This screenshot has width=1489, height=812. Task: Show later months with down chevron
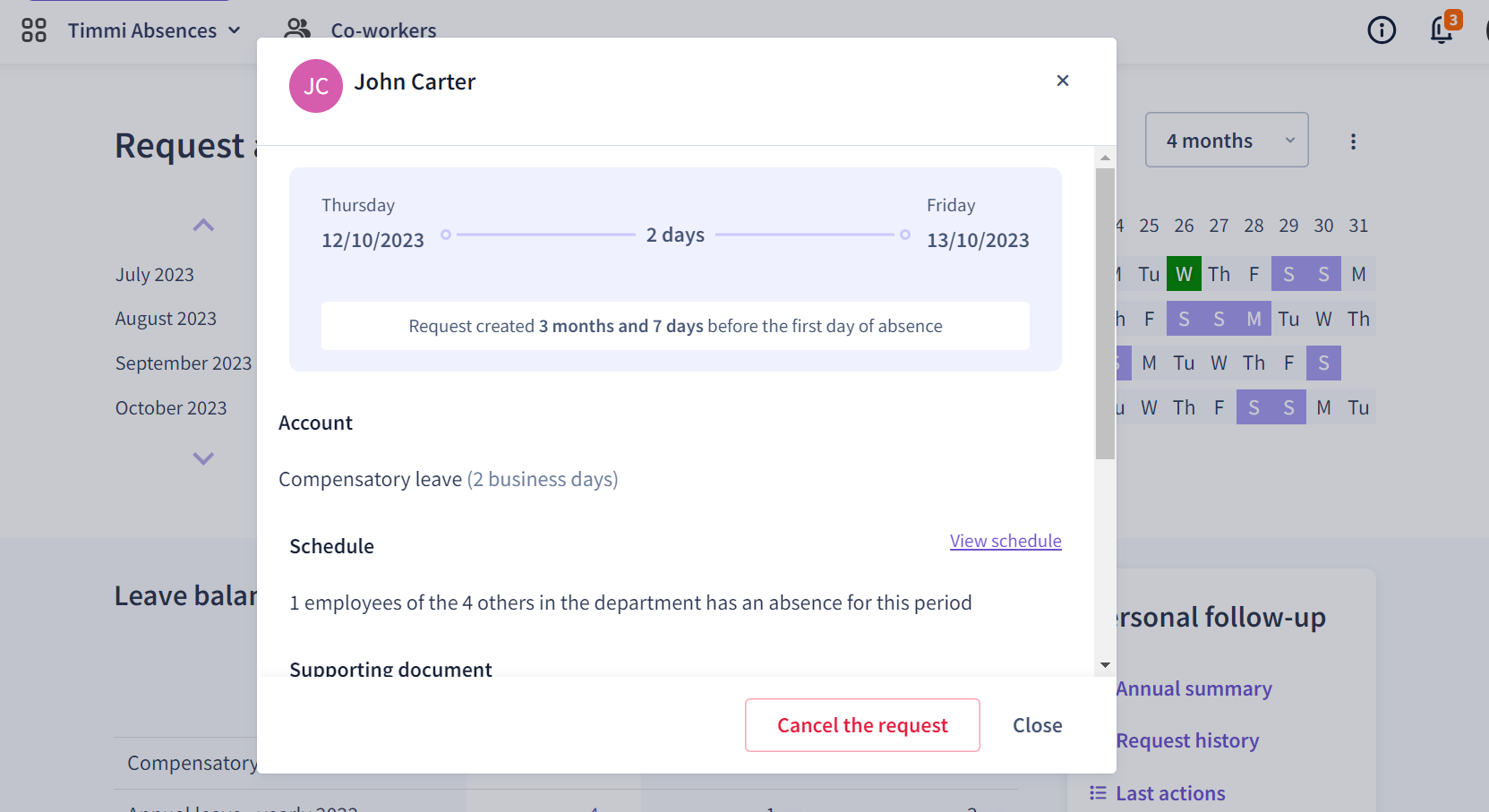pyautogui.click(x=203, y=458)
